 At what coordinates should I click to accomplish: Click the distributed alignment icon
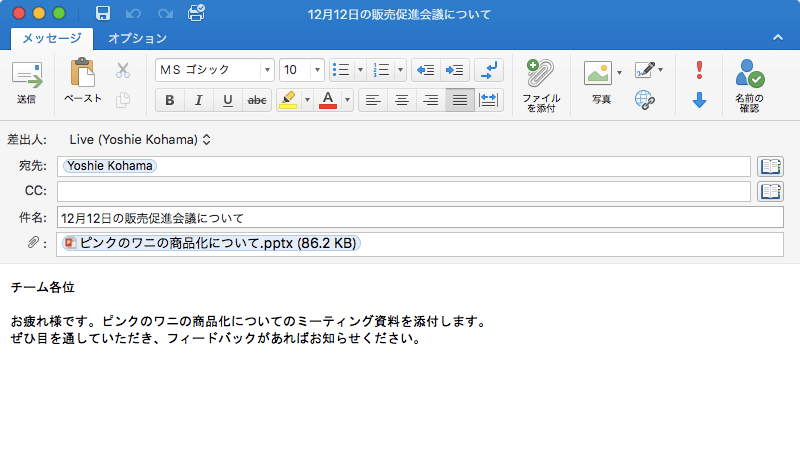489,100
